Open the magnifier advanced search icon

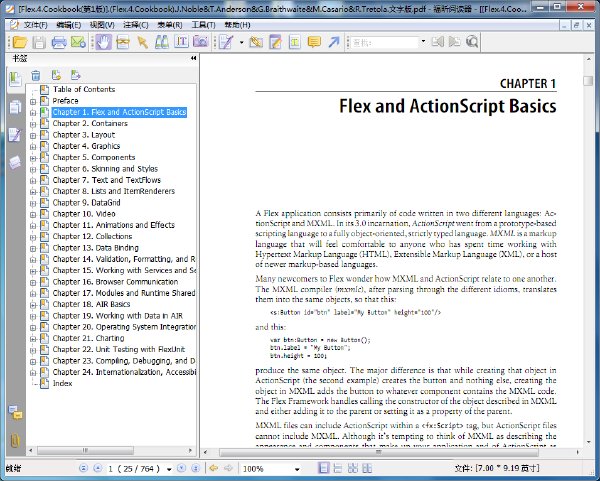pyautogui.click(x=472, y=42)
